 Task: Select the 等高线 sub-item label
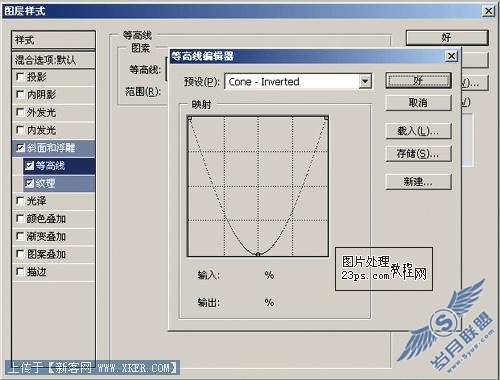coord(50,166)
